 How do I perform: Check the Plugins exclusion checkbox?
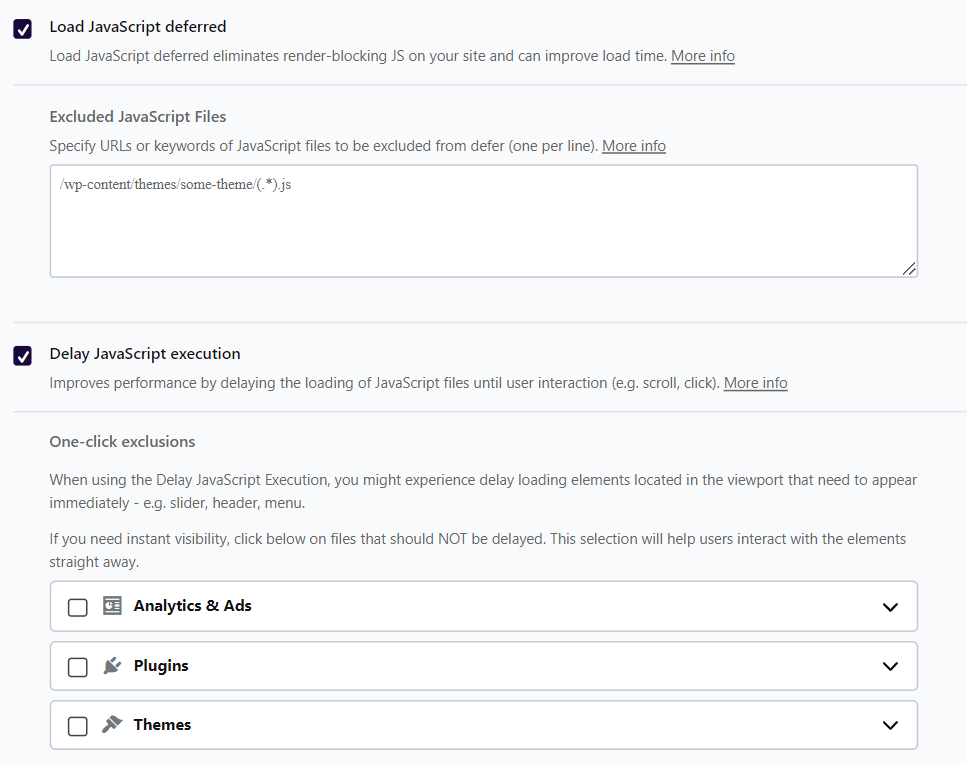(x=77, y=665)
